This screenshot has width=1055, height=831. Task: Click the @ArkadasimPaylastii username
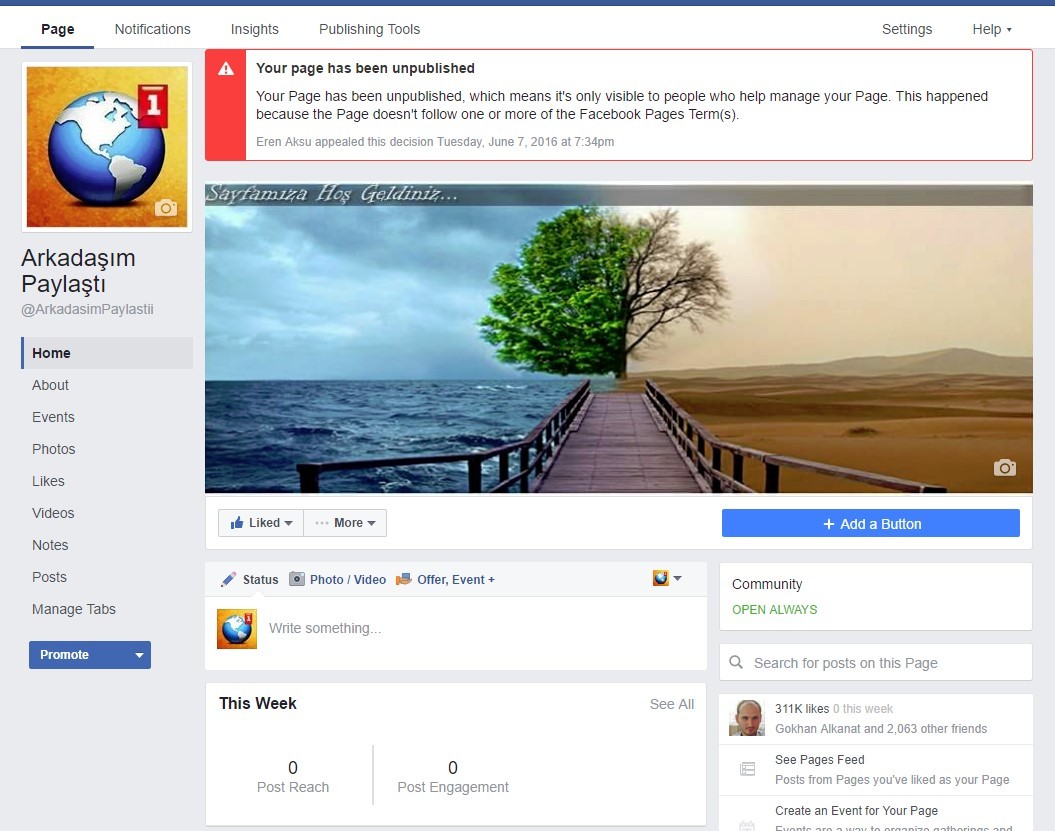tap(87, 309)
